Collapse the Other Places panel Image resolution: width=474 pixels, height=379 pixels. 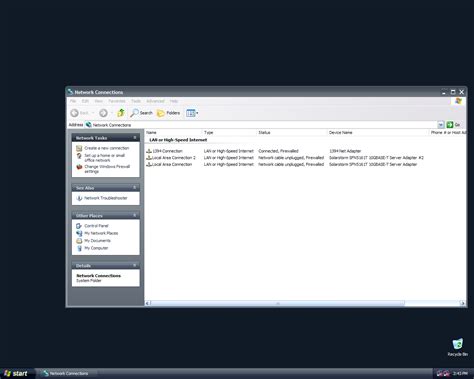[x=135, y=215]
